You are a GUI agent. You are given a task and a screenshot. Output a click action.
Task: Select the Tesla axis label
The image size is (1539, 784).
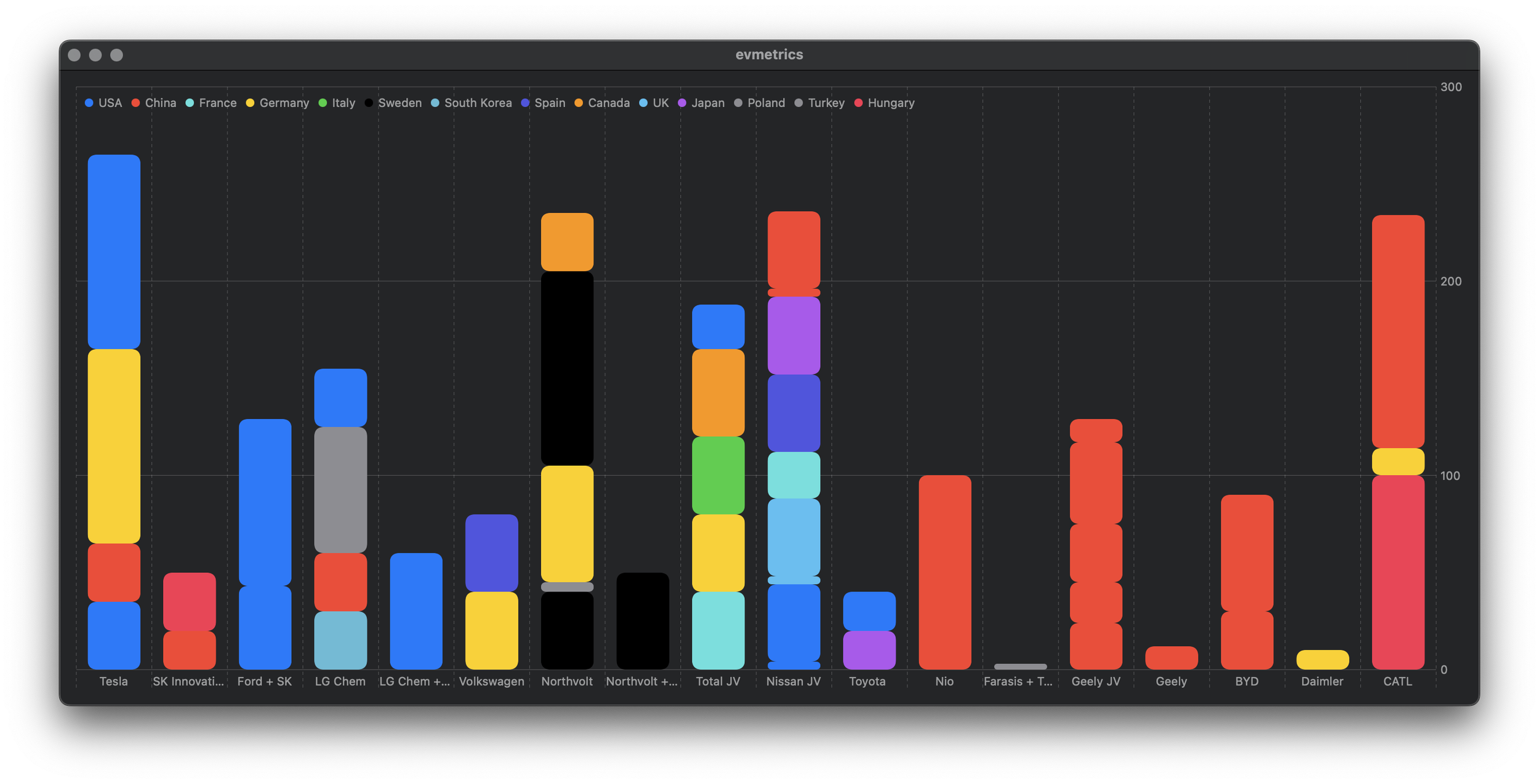[114, 681]
